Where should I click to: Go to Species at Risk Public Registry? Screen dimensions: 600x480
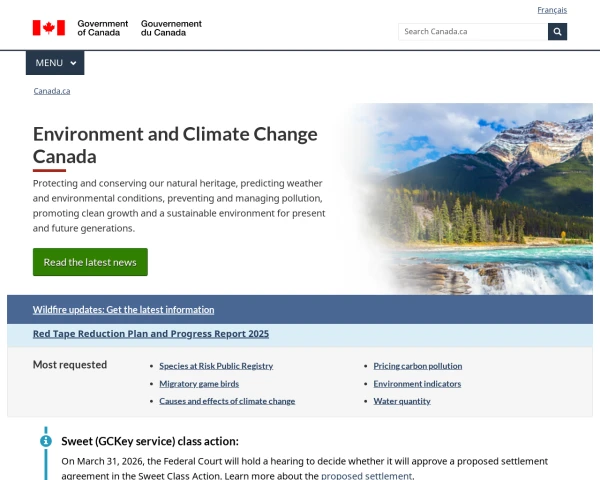coord(216,366)
